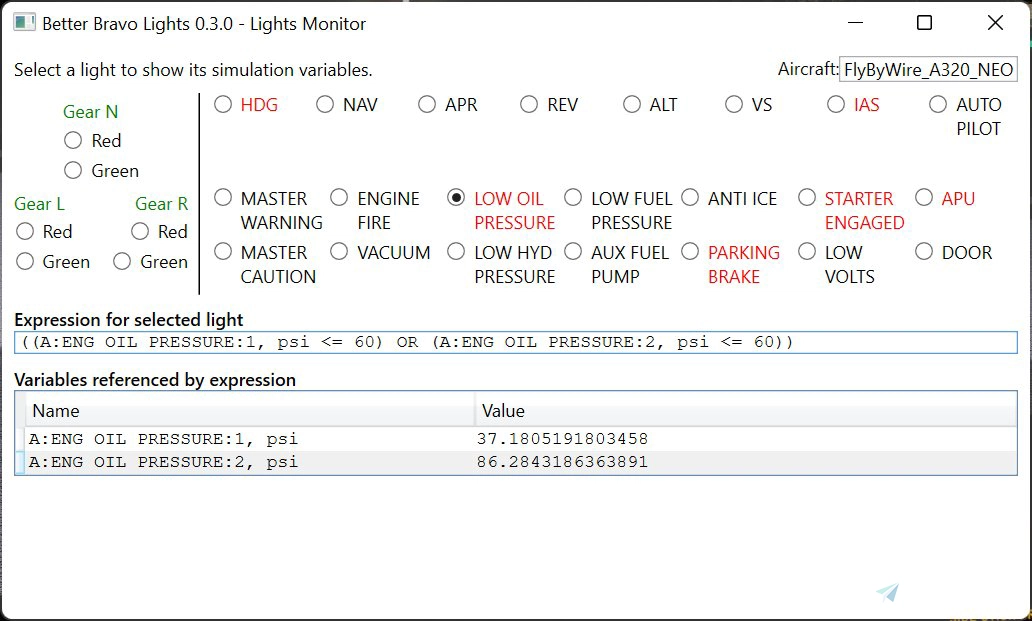Viewport: 1032px width, 621px height.
Task: Choose the MASTER WARNING light
Action: coord(223,197)
